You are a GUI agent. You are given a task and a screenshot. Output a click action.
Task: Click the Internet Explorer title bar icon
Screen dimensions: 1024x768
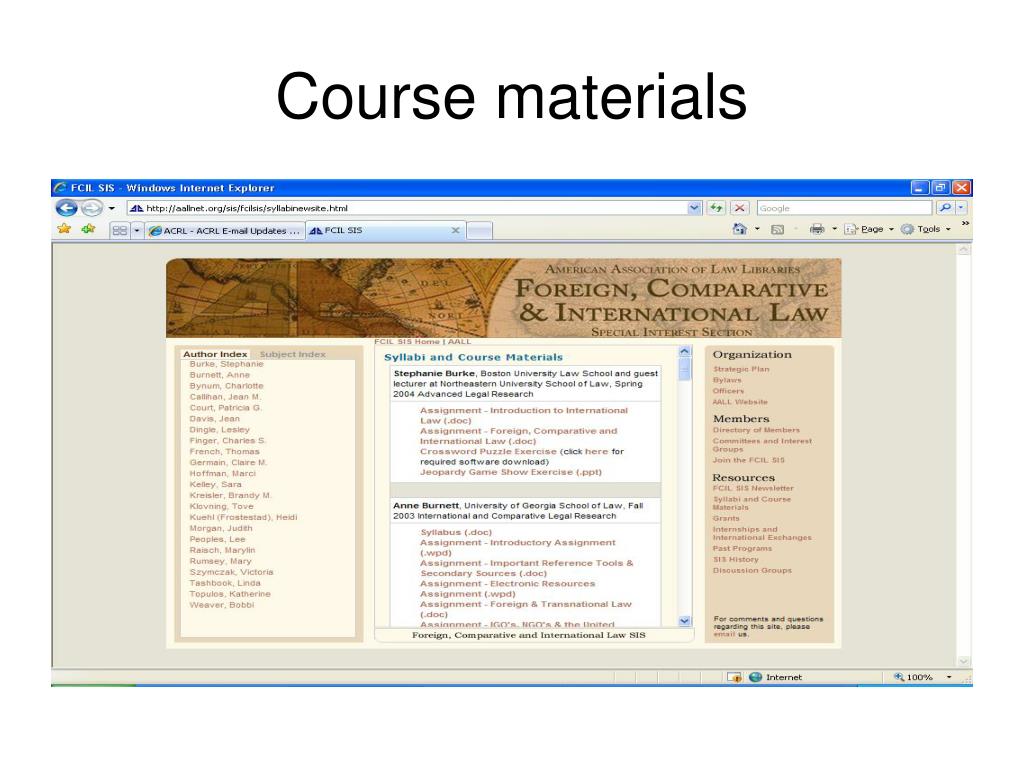(x=61, y=187)
